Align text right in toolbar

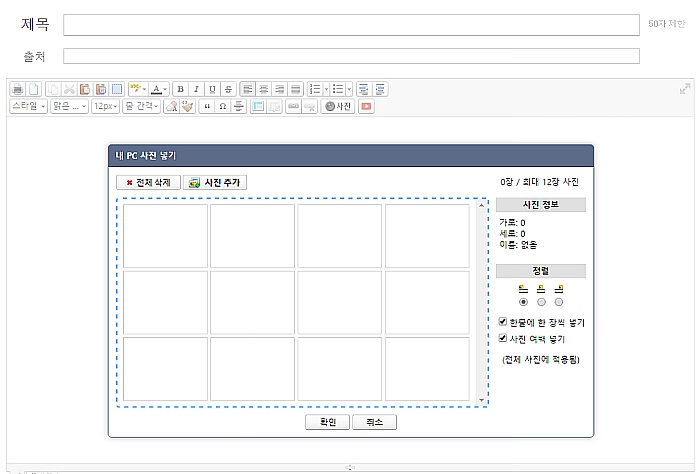pyautogui.click(x=279, y=89)
